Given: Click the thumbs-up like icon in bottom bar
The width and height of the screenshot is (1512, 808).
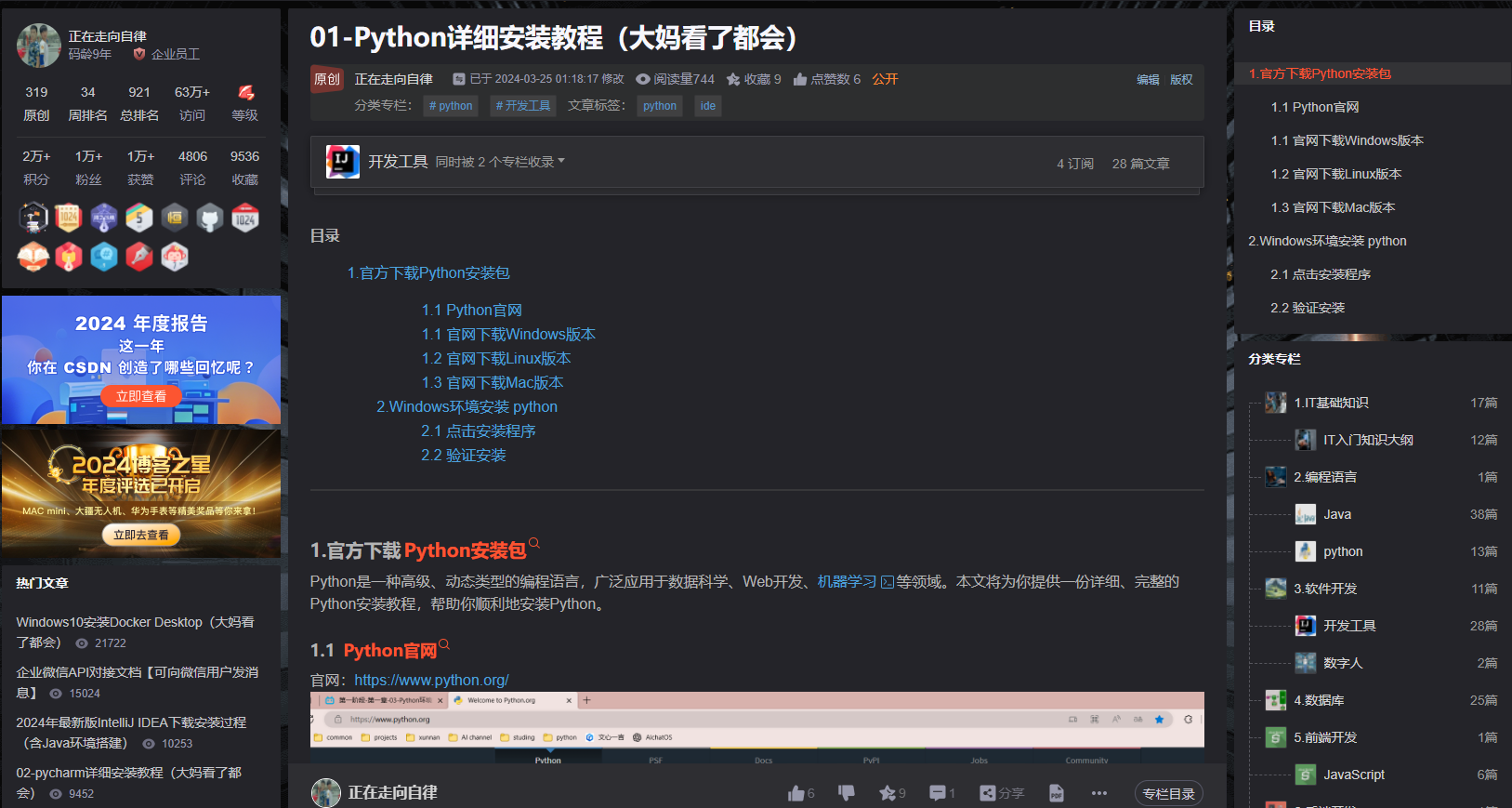Looking at the screenshot, I should tap(795, 793).
